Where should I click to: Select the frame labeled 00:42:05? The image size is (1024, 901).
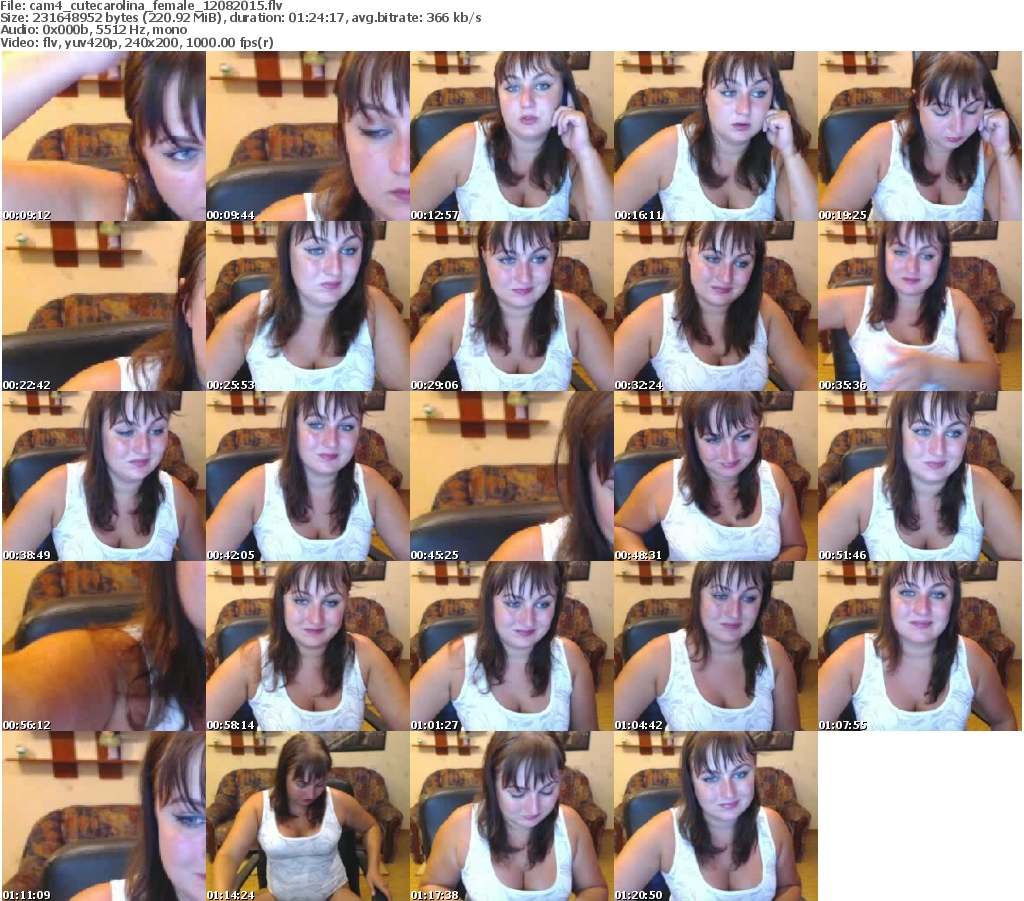click(308, 476)
